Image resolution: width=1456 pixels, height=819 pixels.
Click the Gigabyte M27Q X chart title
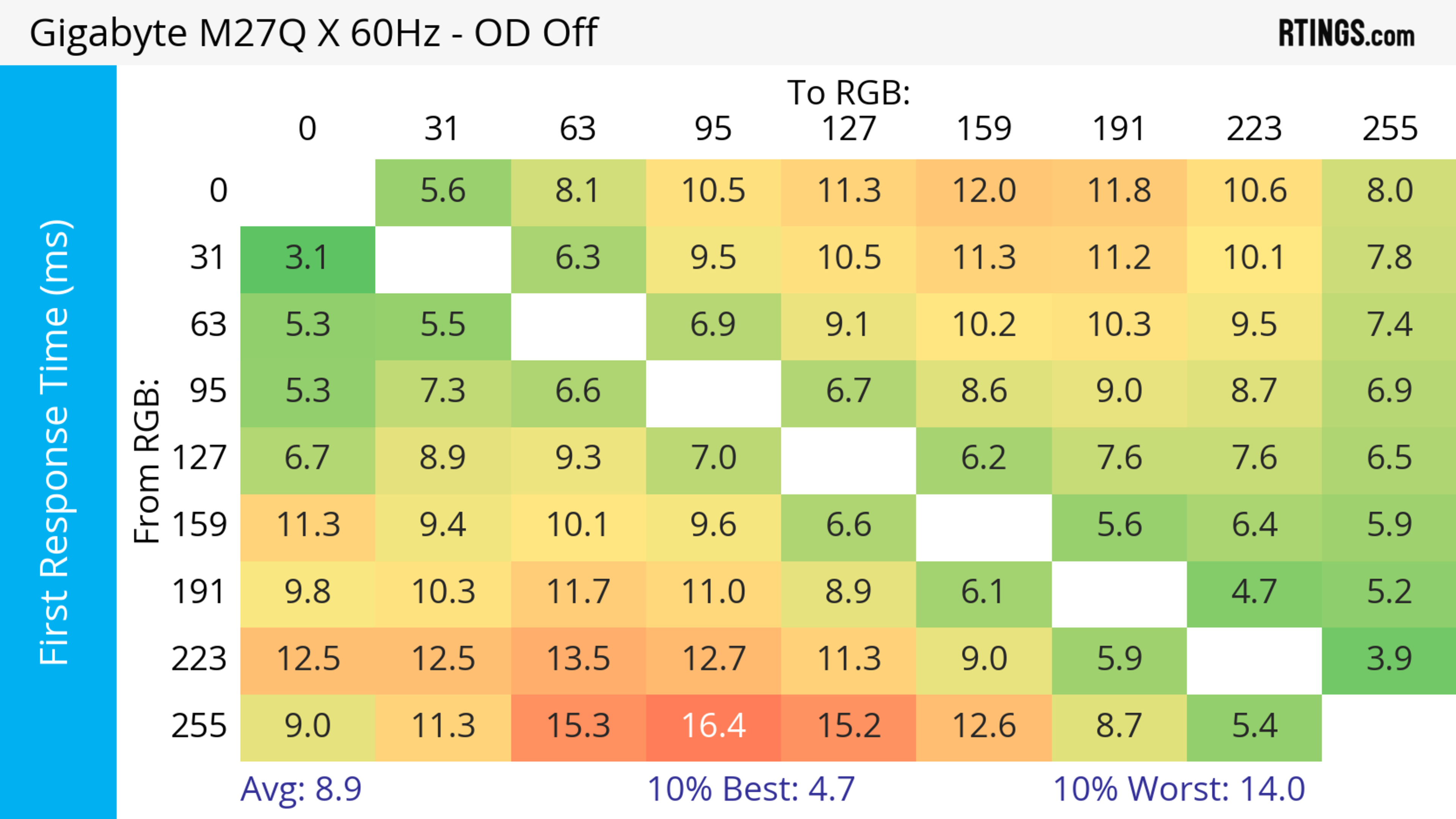(x=313, y=33)
